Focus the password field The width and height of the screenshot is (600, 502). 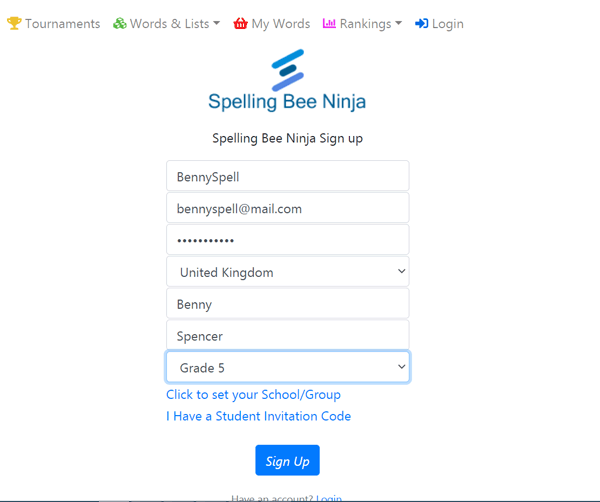(x=288, y=240)
